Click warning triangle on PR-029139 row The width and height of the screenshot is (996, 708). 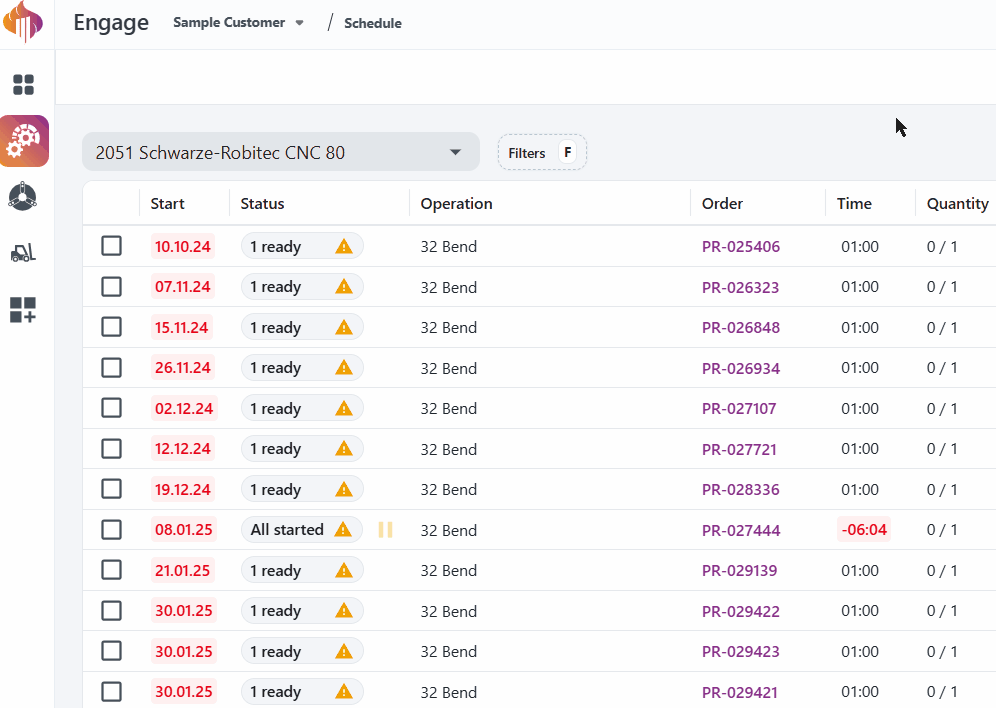344,570
